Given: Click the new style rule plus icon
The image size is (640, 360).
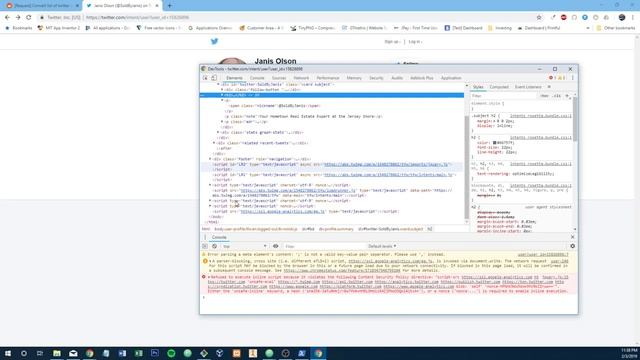Looking at the screenshot, I should (567, 96).
